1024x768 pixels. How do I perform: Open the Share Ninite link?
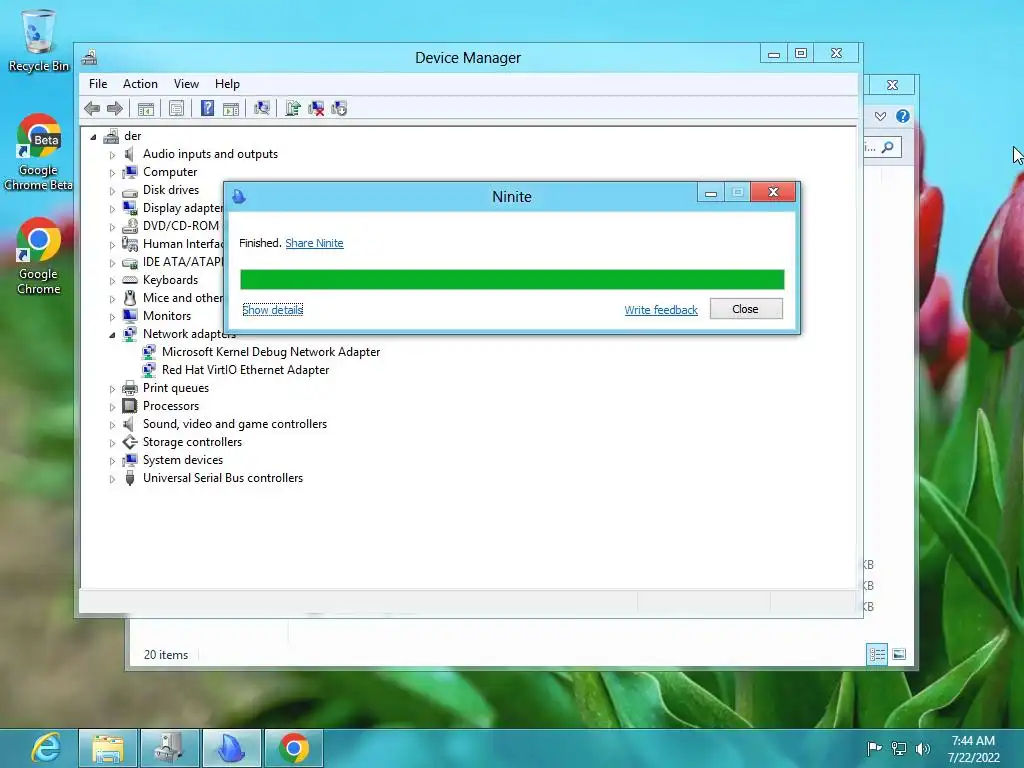pyautogui.click(x=314, y=243)
